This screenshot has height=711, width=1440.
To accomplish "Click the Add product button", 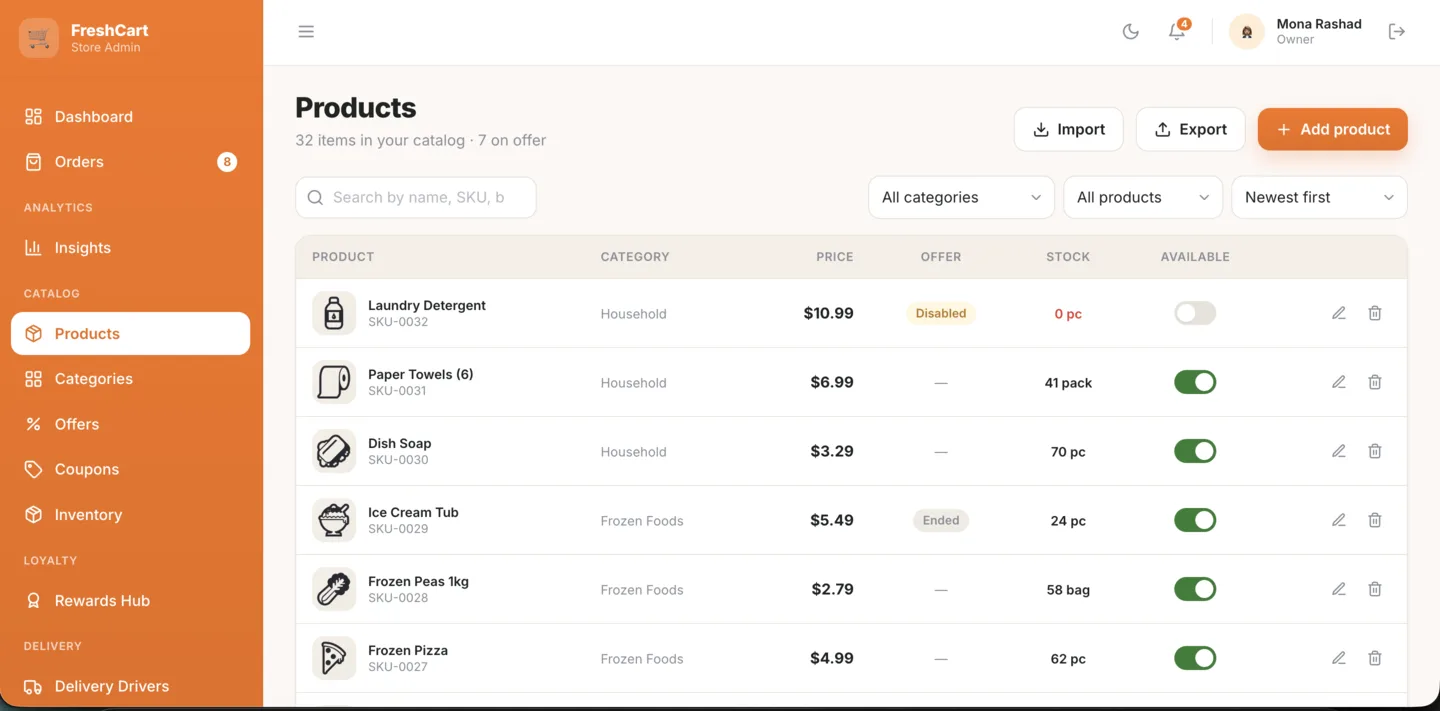I will (1333, 129).
